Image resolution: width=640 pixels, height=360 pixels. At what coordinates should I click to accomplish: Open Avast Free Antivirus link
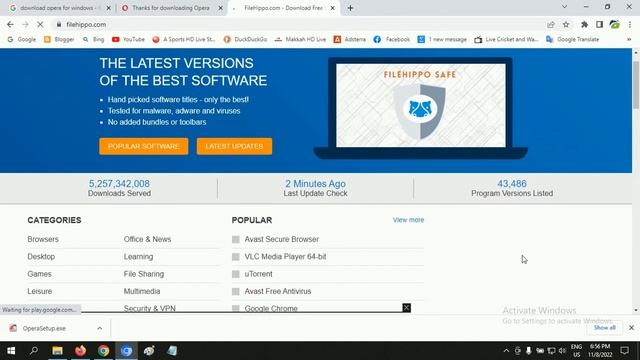(278, 291)
